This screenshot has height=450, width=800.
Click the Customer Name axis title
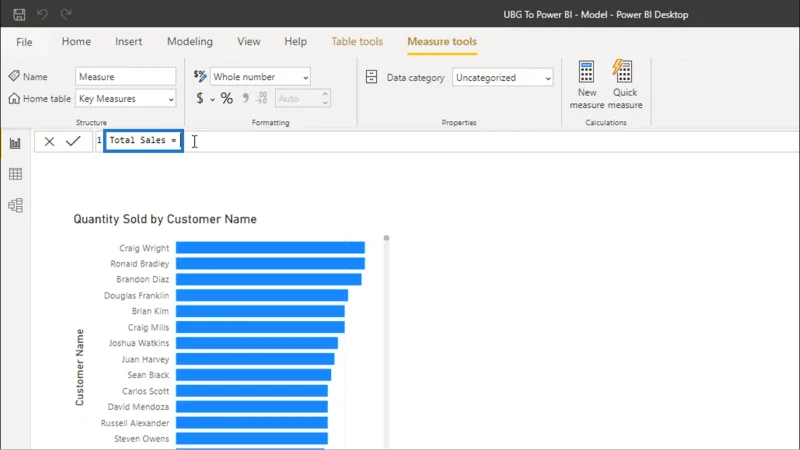[80, 367]
